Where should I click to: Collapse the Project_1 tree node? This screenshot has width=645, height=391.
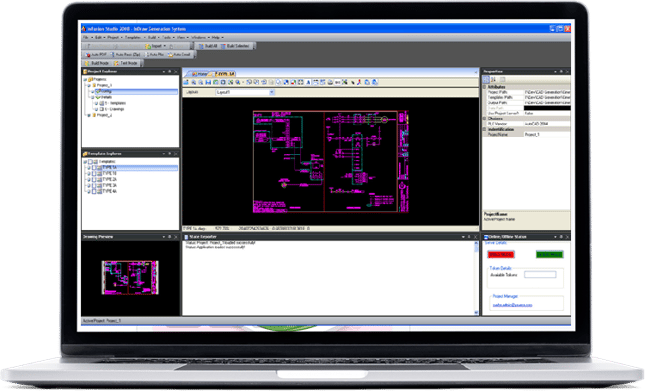coord(89,85)
